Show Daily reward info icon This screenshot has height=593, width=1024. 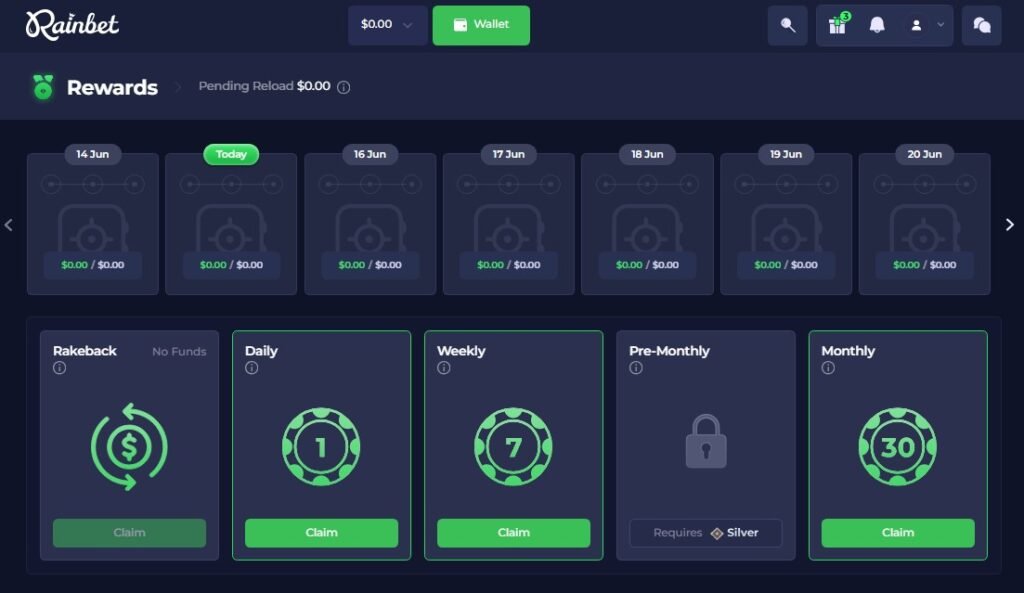[251, 368]
